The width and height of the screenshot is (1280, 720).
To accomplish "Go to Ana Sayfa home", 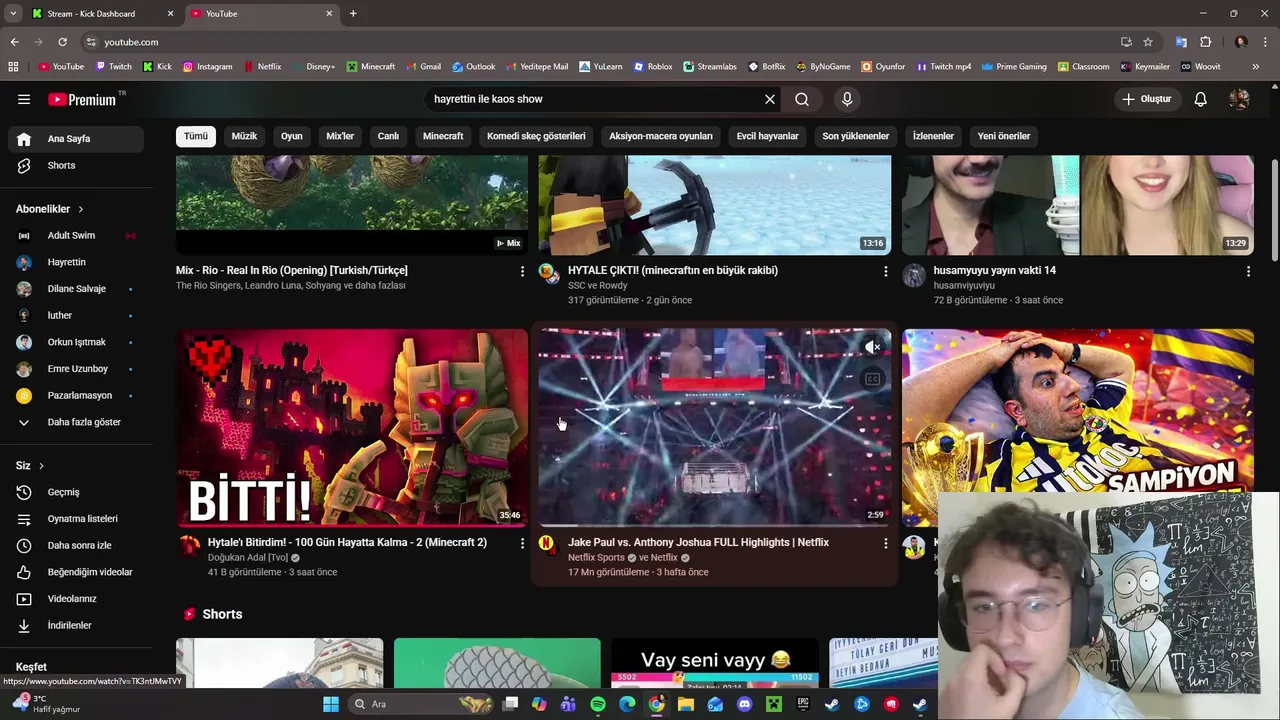I will coord(75,139).
